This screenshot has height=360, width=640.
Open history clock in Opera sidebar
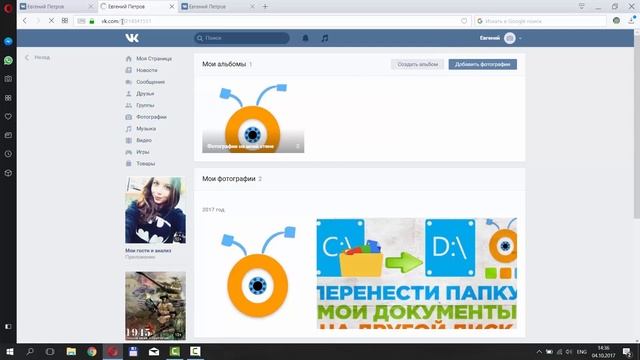pyautogui.click(x=8, y=154)
